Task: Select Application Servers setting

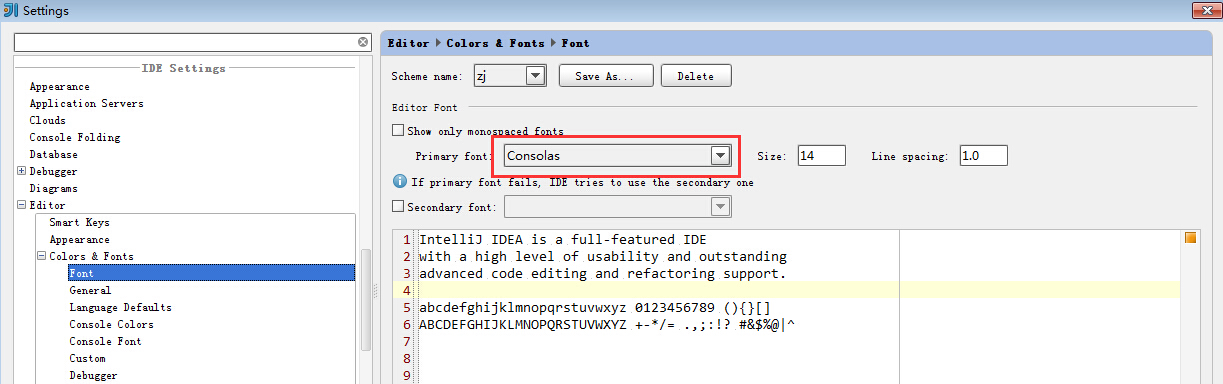Action: [86, 104]
